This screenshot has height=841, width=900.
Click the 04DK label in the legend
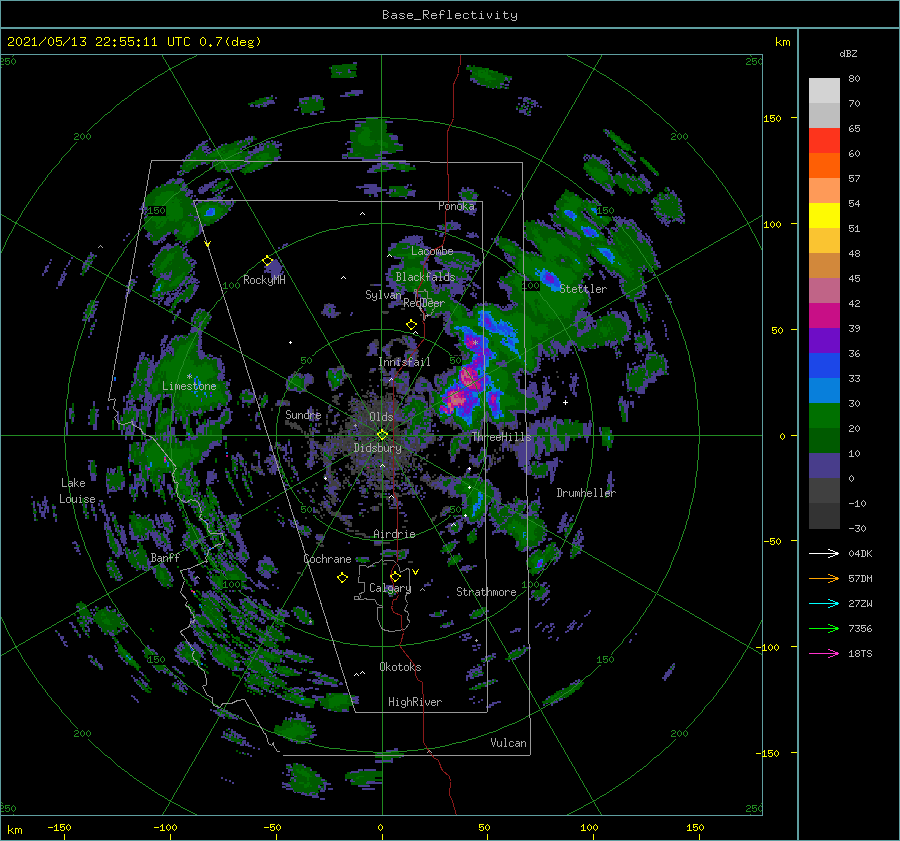tap(860, 553)
